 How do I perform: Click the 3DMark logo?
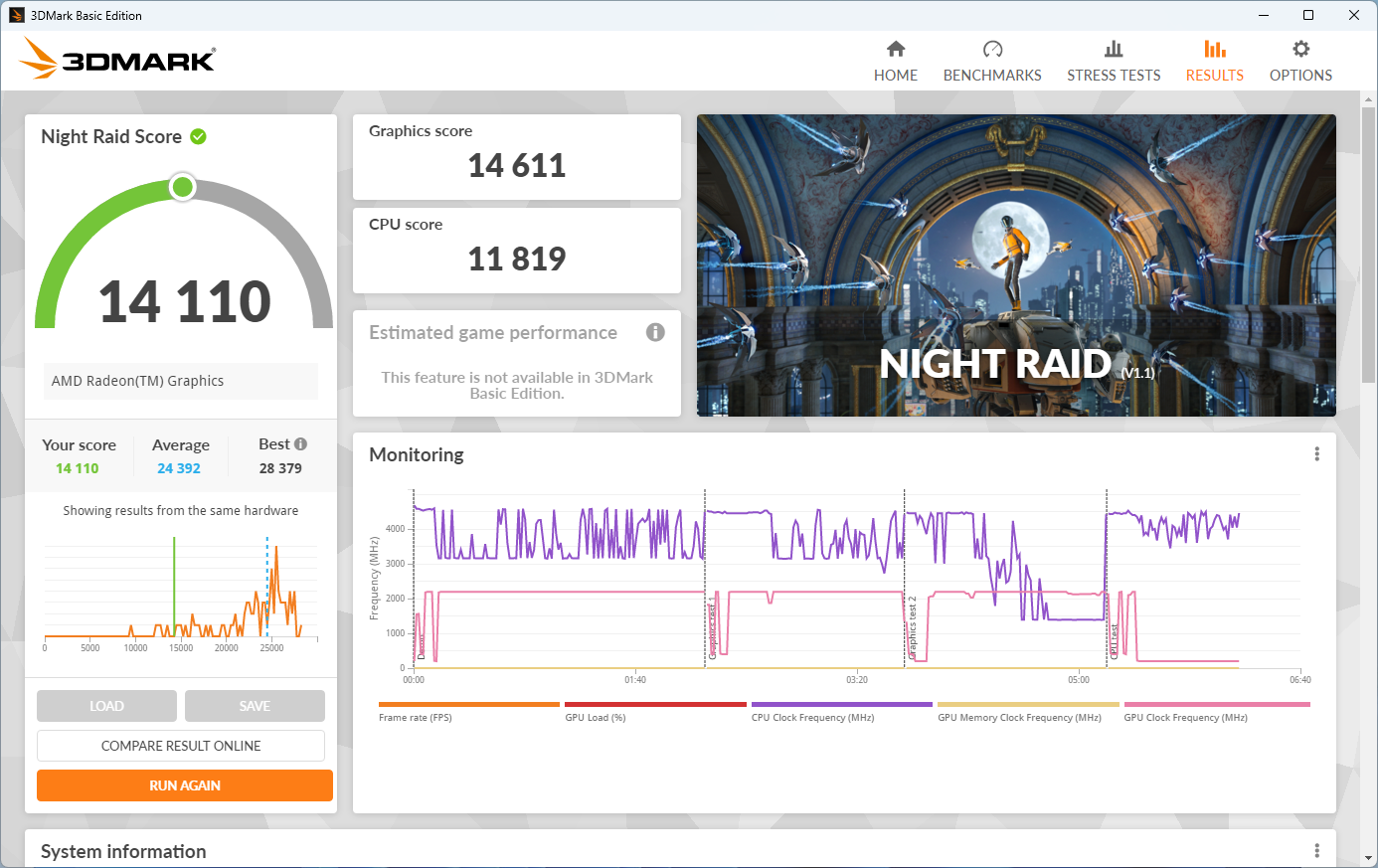point(118,59)
